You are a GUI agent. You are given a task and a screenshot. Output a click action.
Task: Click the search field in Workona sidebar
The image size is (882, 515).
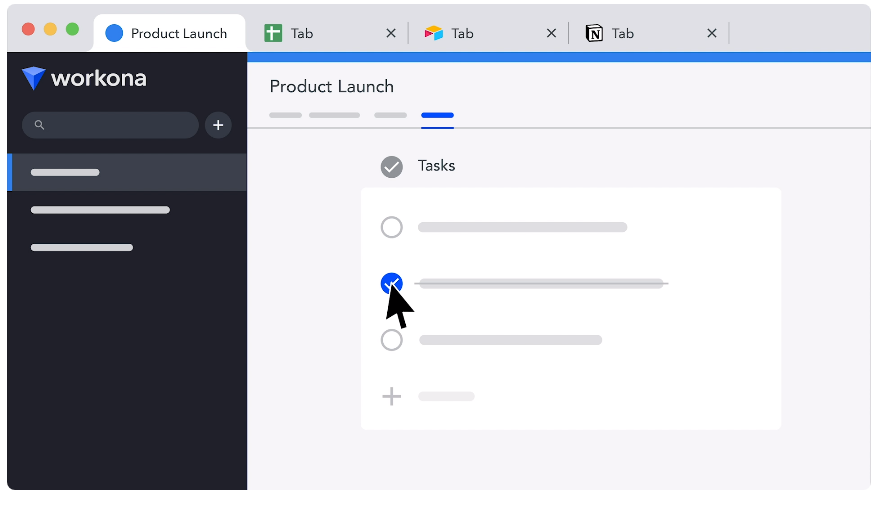(x=110, y=125)
